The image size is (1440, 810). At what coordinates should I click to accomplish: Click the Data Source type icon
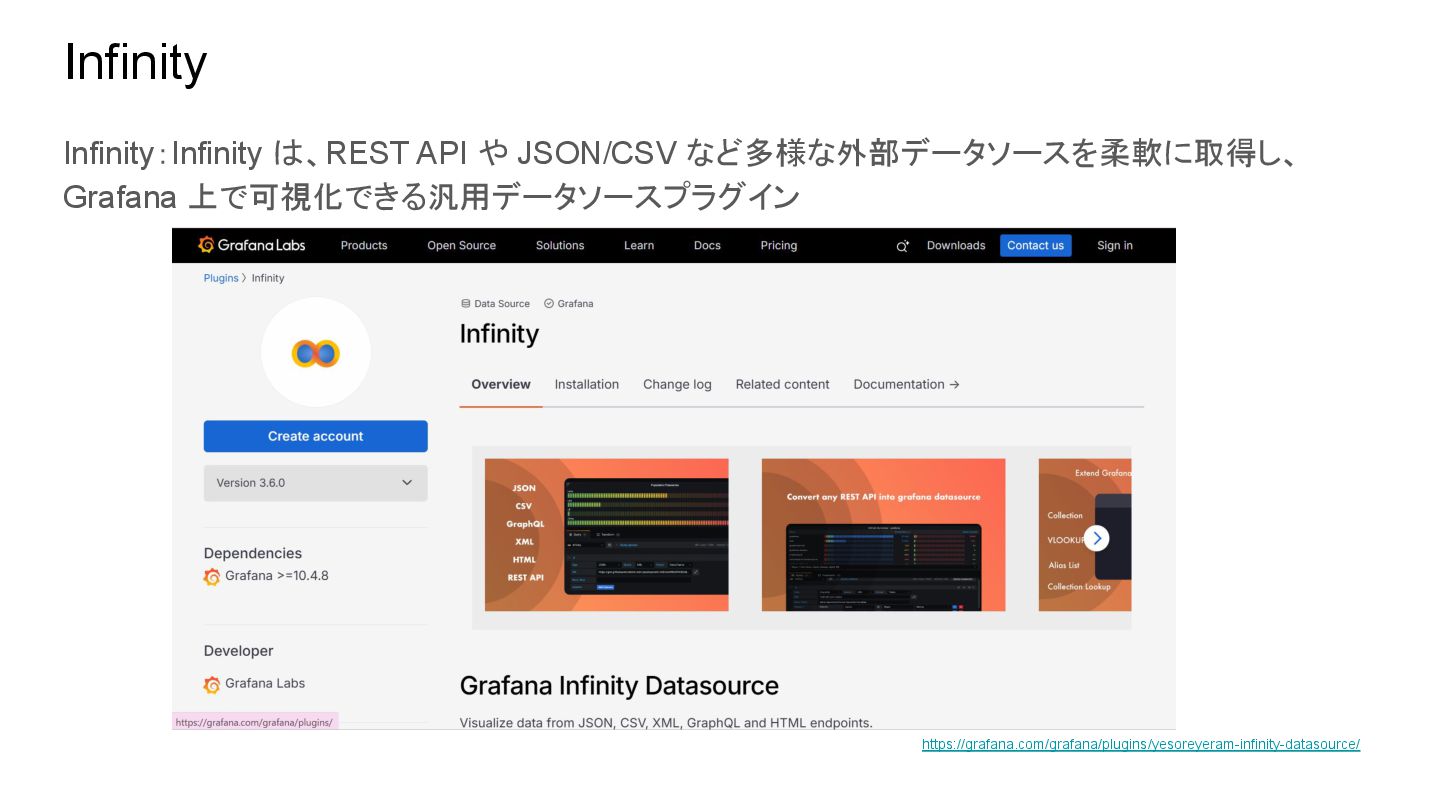coord(465,303)
